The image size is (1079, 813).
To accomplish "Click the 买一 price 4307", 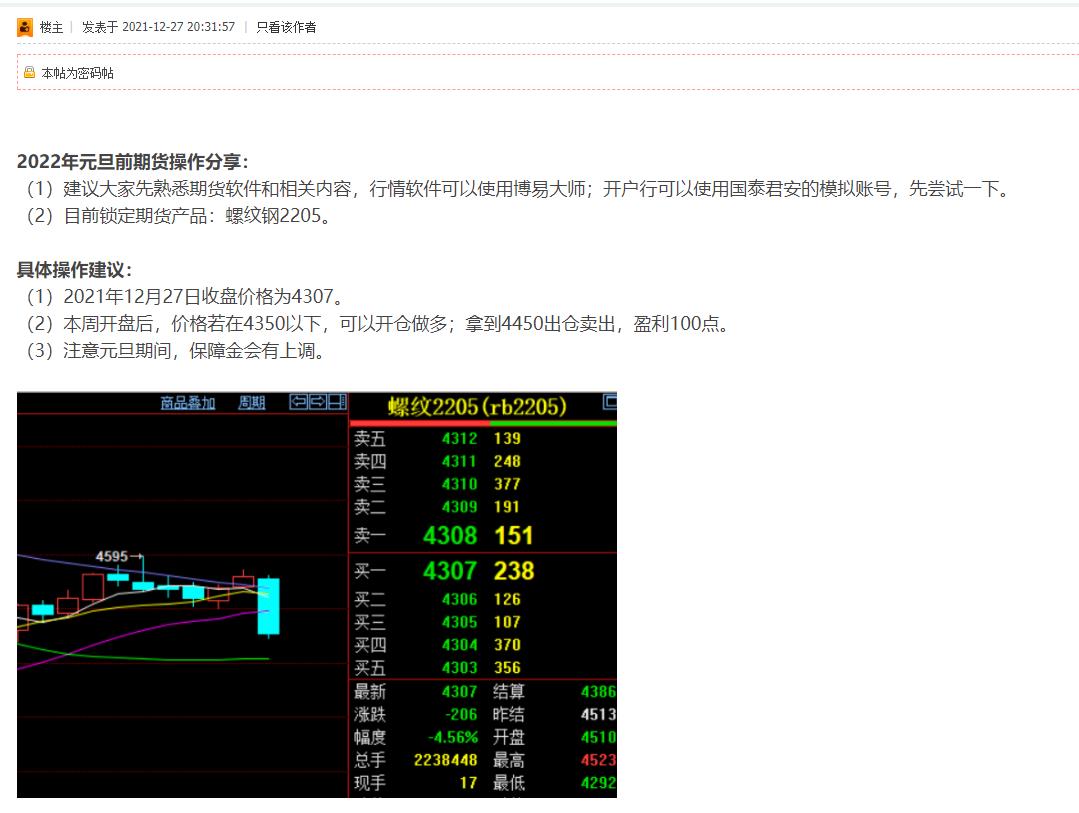I will [x=450, y=571].
